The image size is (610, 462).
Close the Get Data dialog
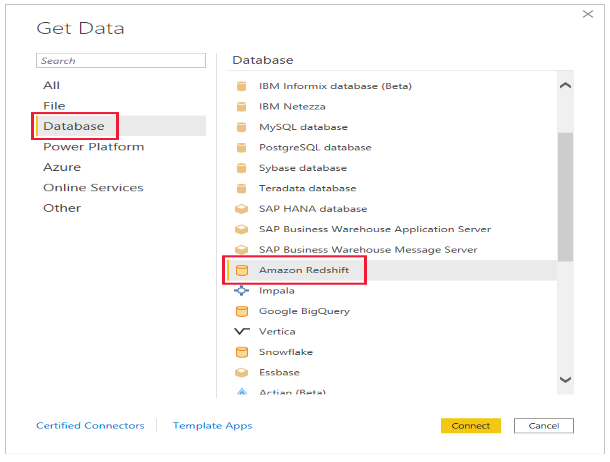pos(587,14)
